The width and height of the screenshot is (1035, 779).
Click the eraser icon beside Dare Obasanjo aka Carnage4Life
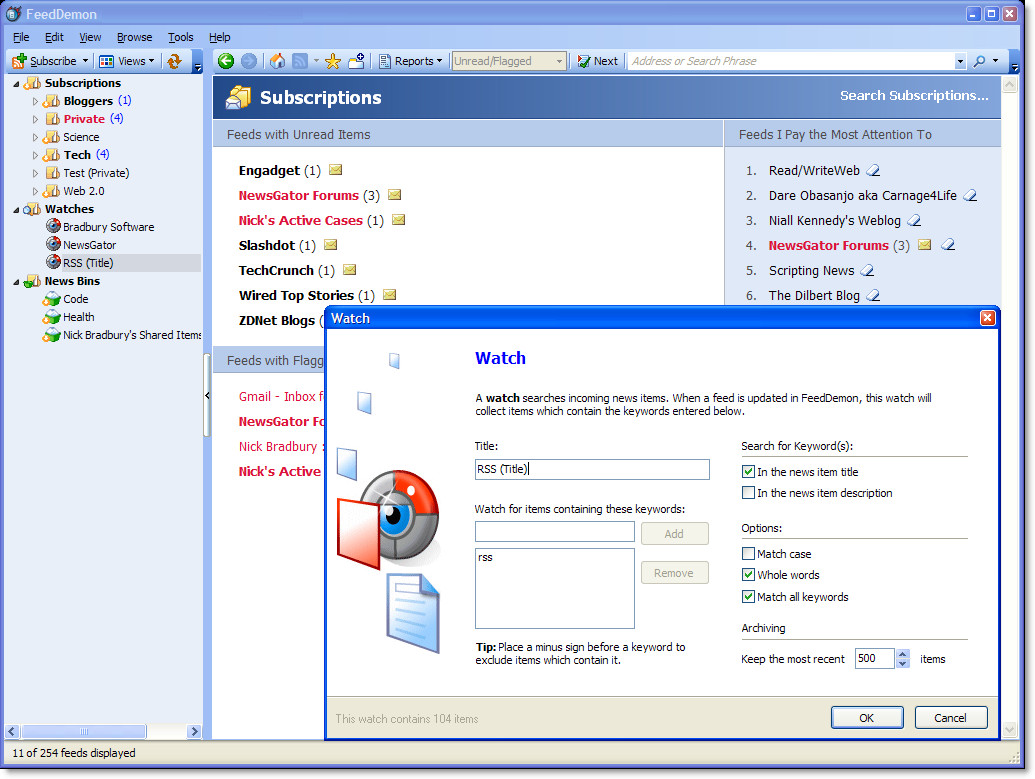pyautogui.click(x=970, y=195)
